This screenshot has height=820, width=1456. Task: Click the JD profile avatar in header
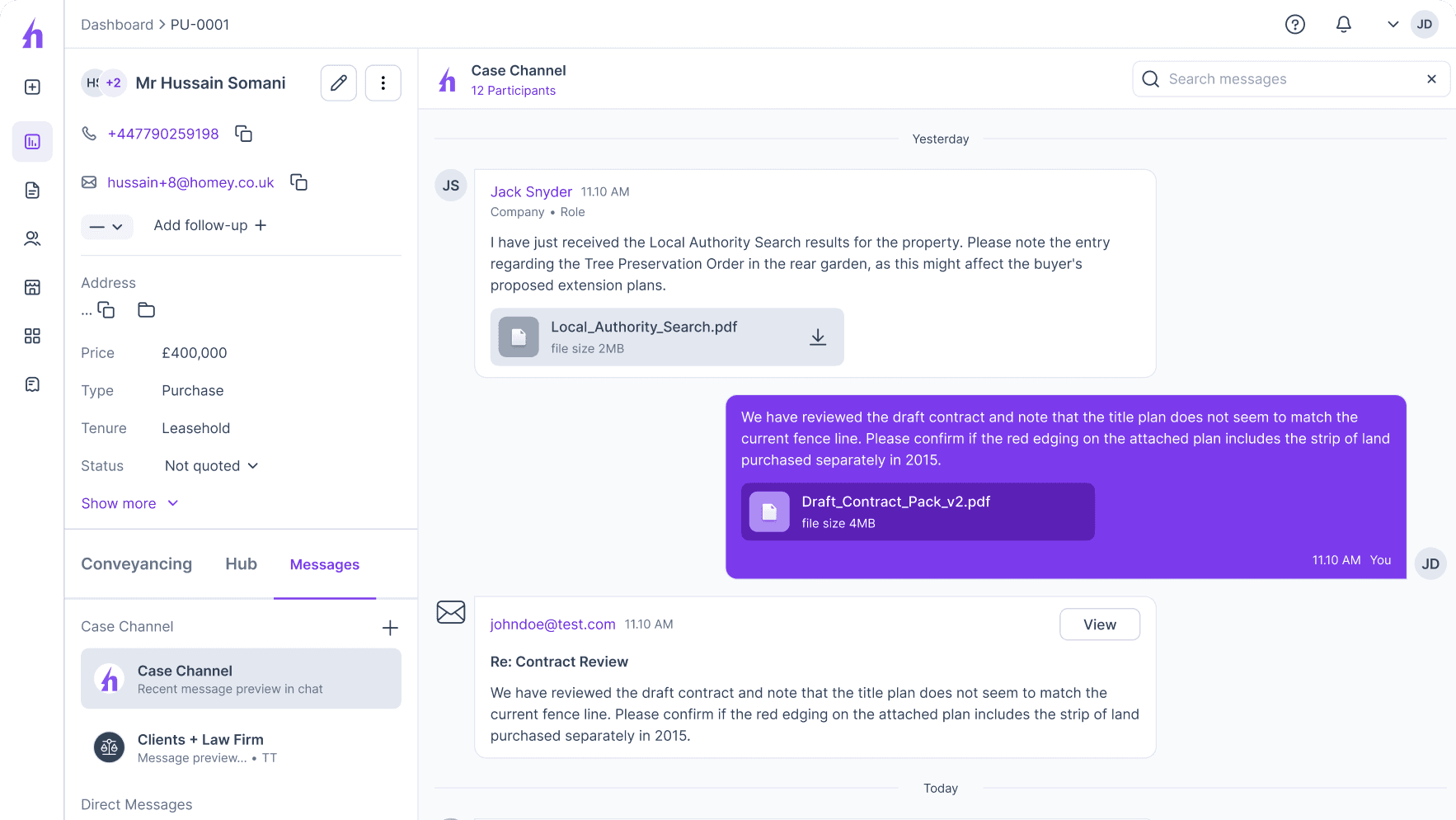pyautogui.click(x=1425, y=25)
